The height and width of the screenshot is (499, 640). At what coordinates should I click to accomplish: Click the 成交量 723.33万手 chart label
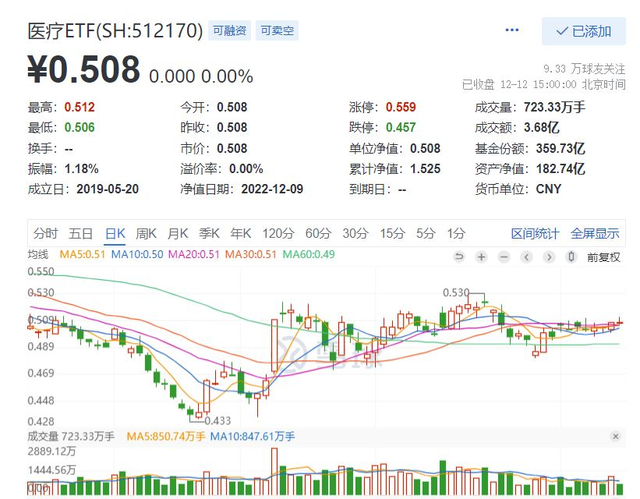[71, 437]
